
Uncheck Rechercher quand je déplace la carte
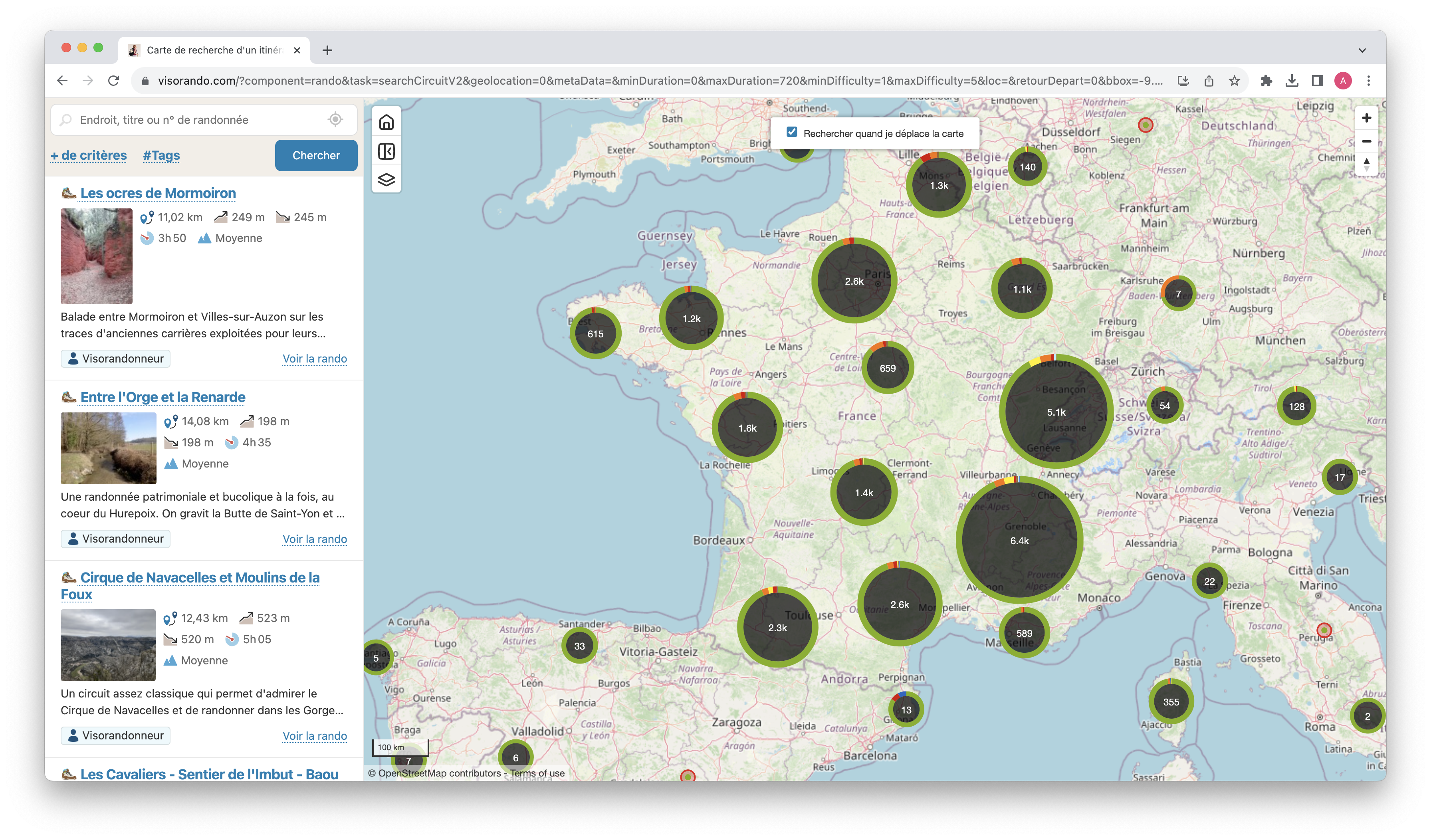point(792,132)
